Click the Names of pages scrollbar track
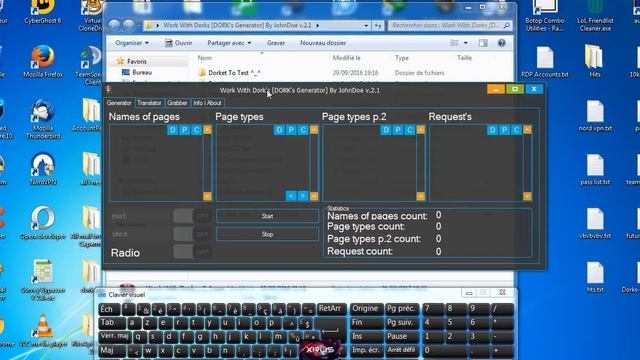Image resolution: width=640 pixels, height=360 pixels. point(207,163)
